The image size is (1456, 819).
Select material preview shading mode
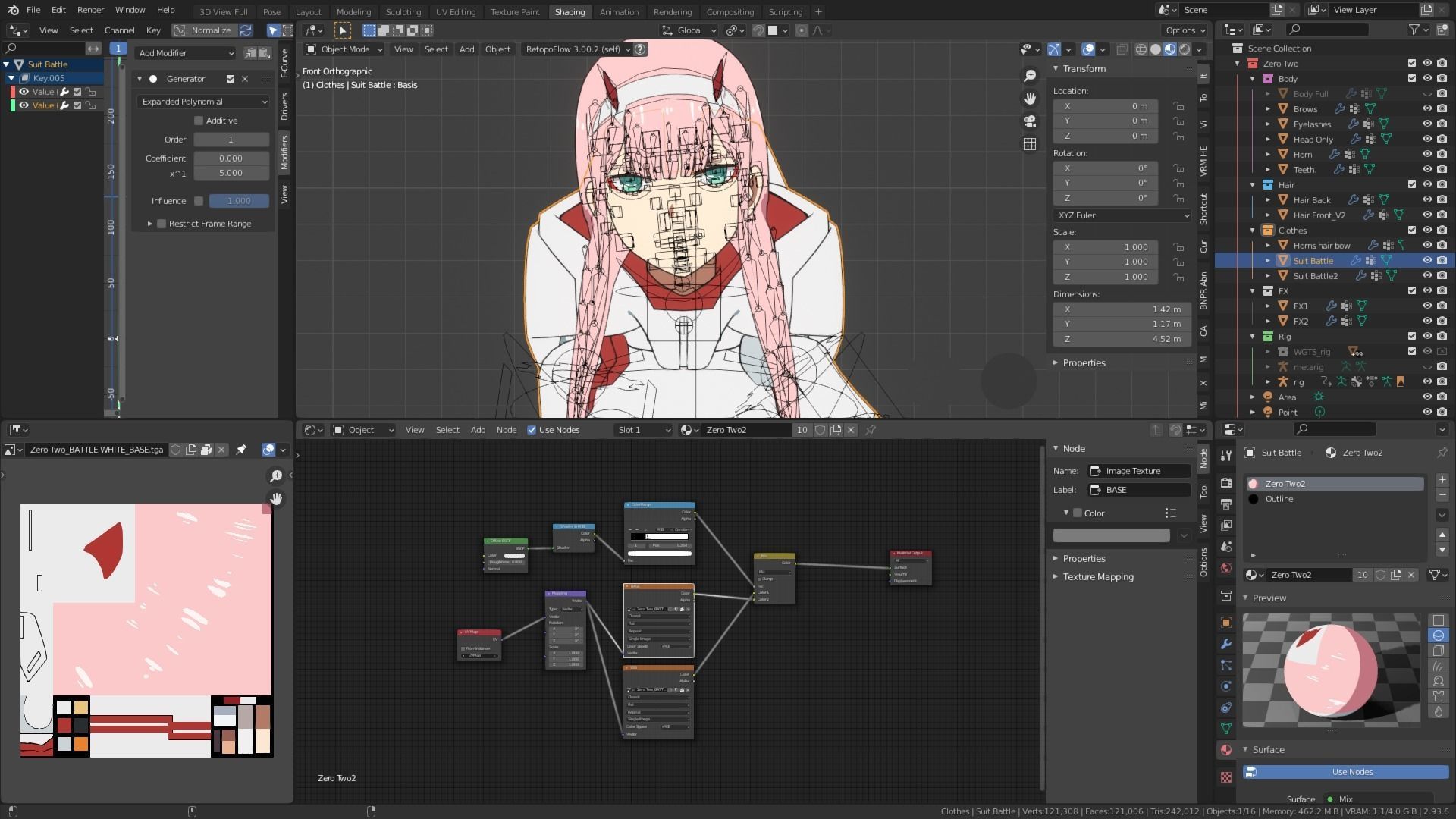[x=1170, y=49]
